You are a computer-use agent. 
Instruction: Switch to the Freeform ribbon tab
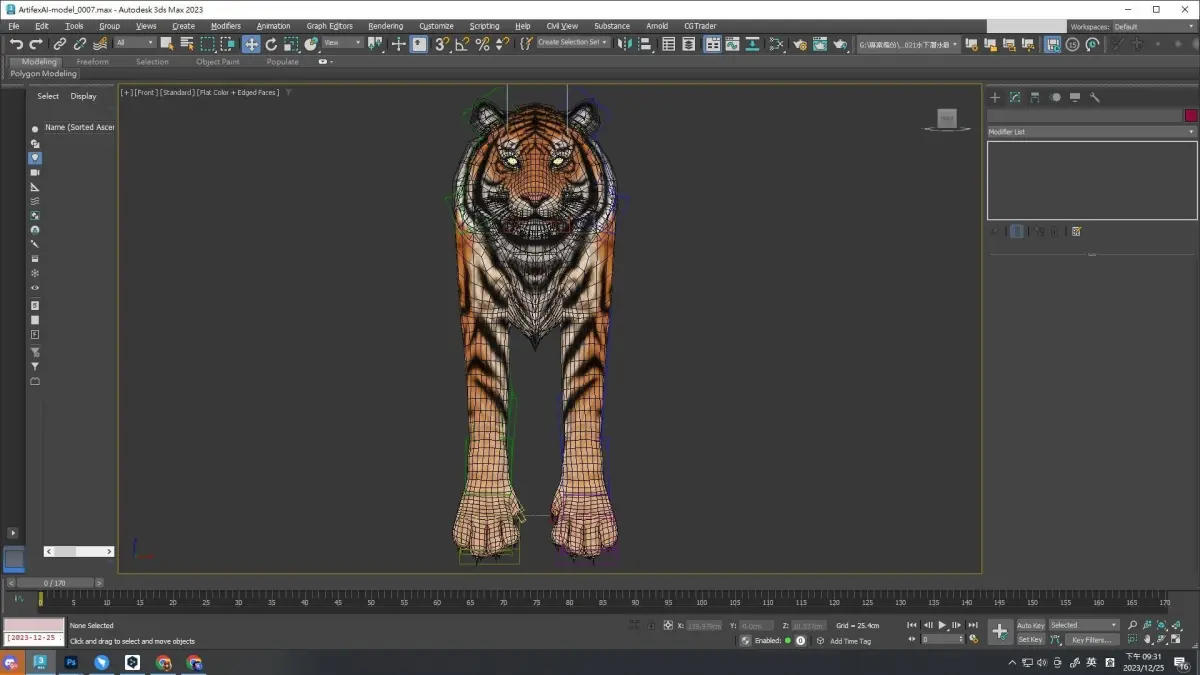[x=93, y=62]
